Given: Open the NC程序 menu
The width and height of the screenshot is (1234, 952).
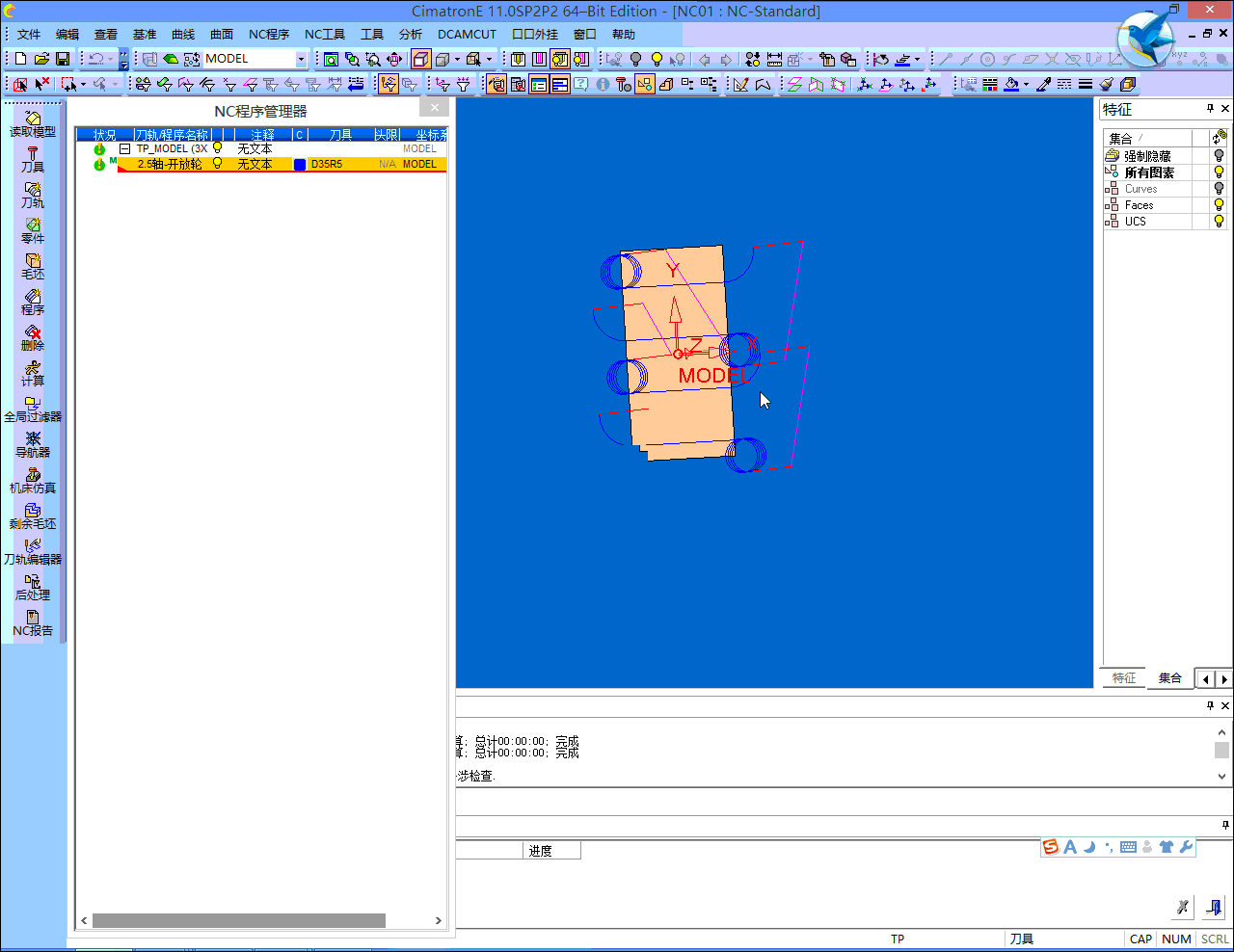Looking at the screenshot, I should [269, 35].
